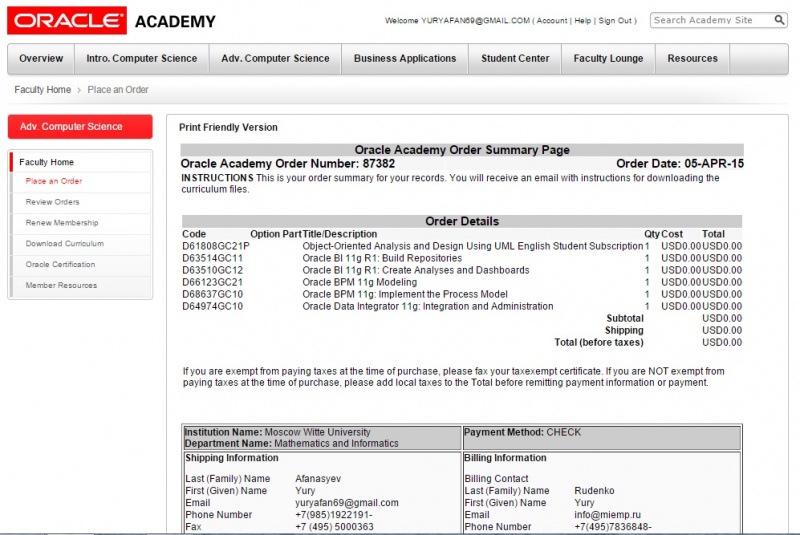The height and width of the screenshot is (535, 800).
Task: Click billing phone +7(495)7836848-
Action: 613,527
